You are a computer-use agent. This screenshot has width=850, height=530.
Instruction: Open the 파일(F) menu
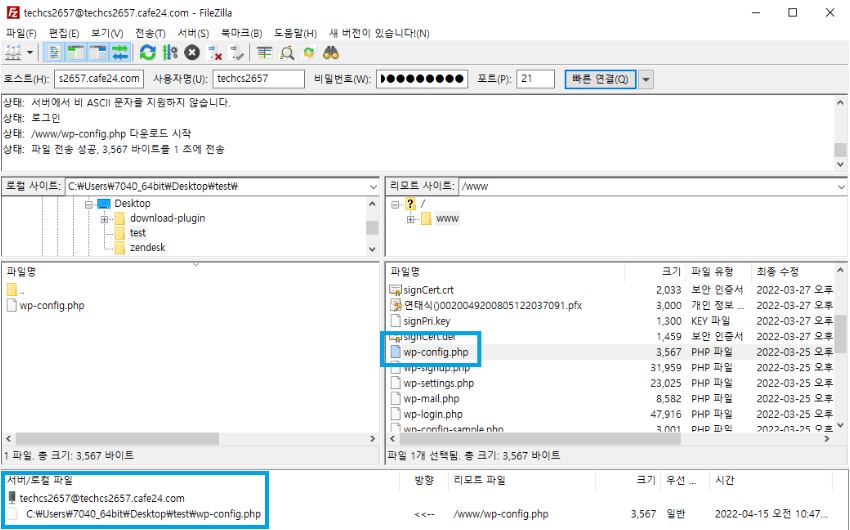coord(21,33)
